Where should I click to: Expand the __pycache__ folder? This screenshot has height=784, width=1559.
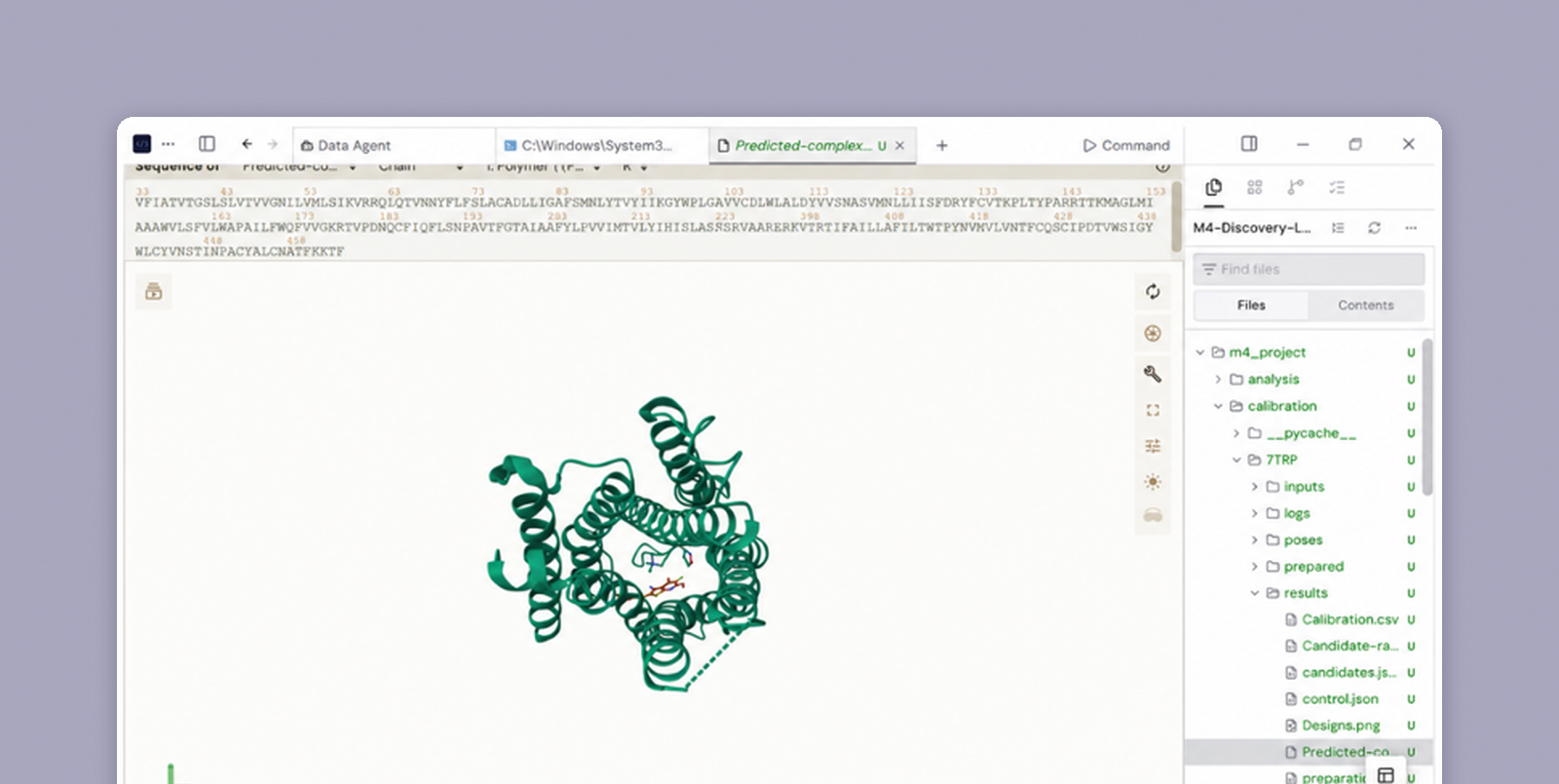tap(1236, 433)
